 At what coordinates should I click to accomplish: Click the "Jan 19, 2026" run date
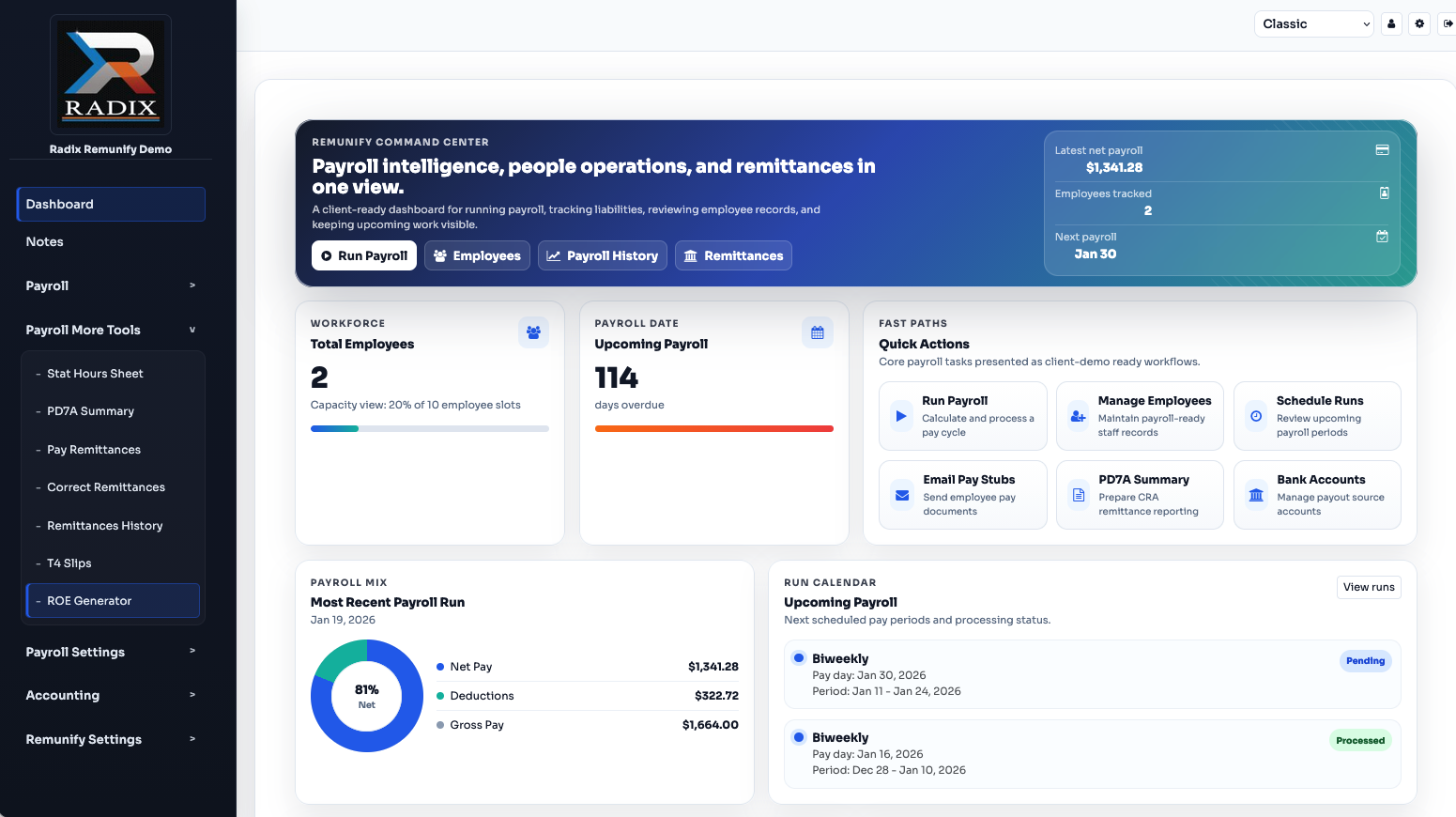(343, 620)
